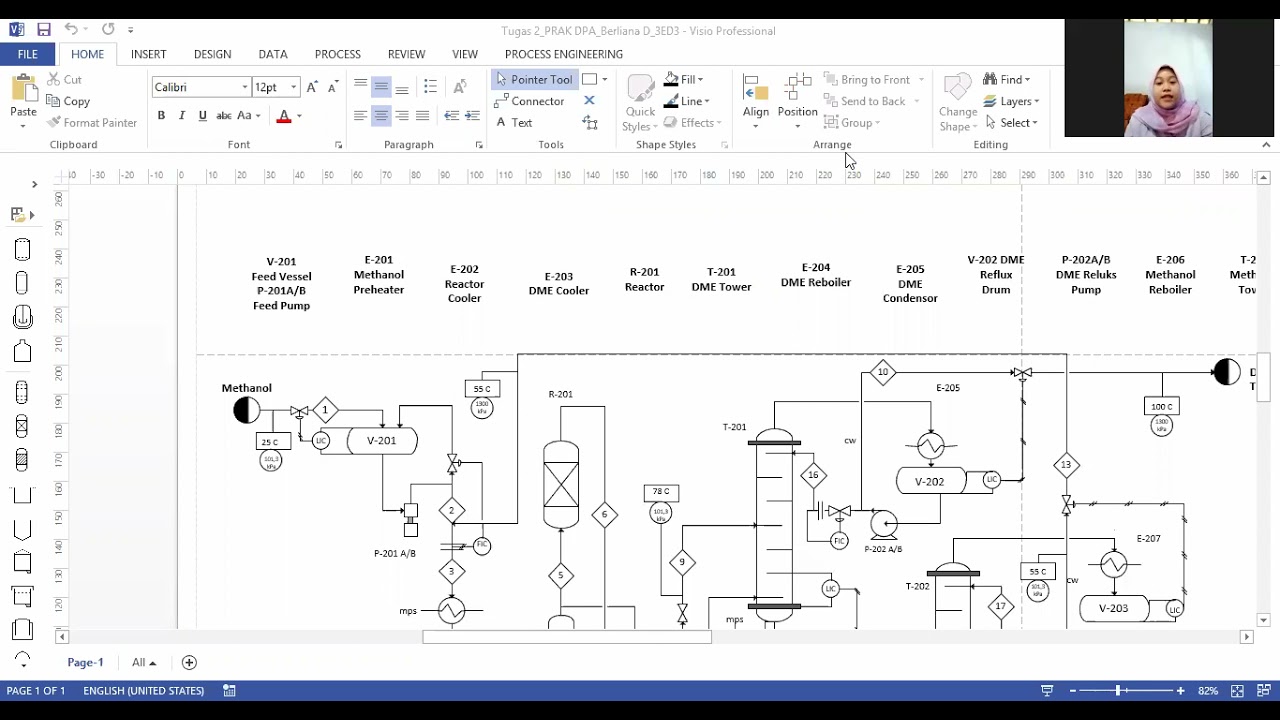Select the Pointer Tool
Image resolution: width=1280 pixels, height=720 pixels.
[535, 79]
